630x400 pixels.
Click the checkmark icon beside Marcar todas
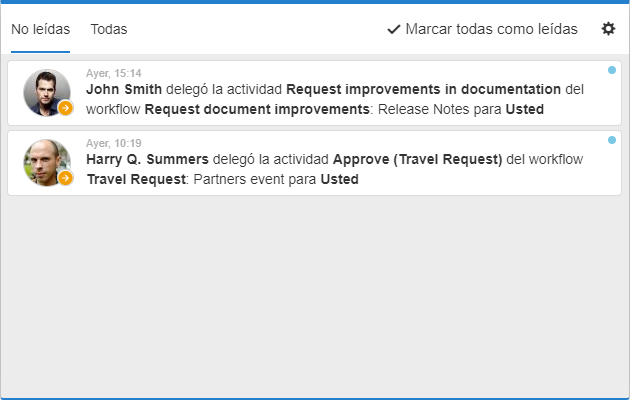coord(394,29)
